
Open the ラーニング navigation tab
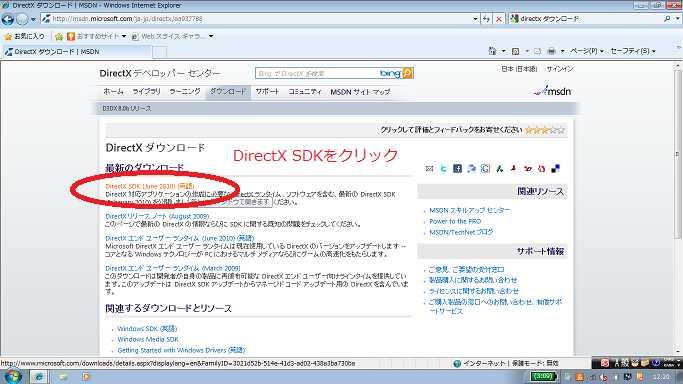click(x=185, y=92)
